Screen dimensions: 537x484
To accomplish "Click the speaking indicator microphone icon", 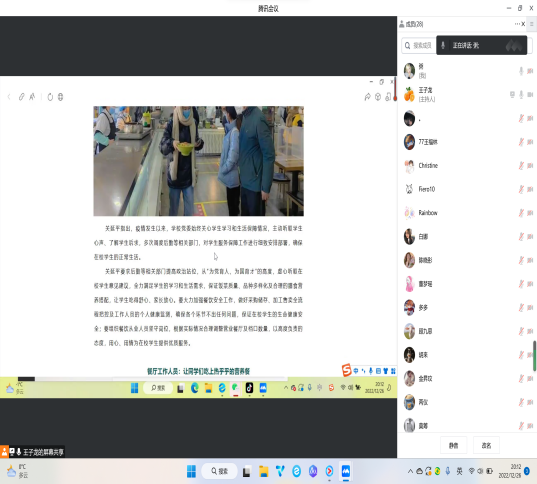I will [x=443, y=45].
